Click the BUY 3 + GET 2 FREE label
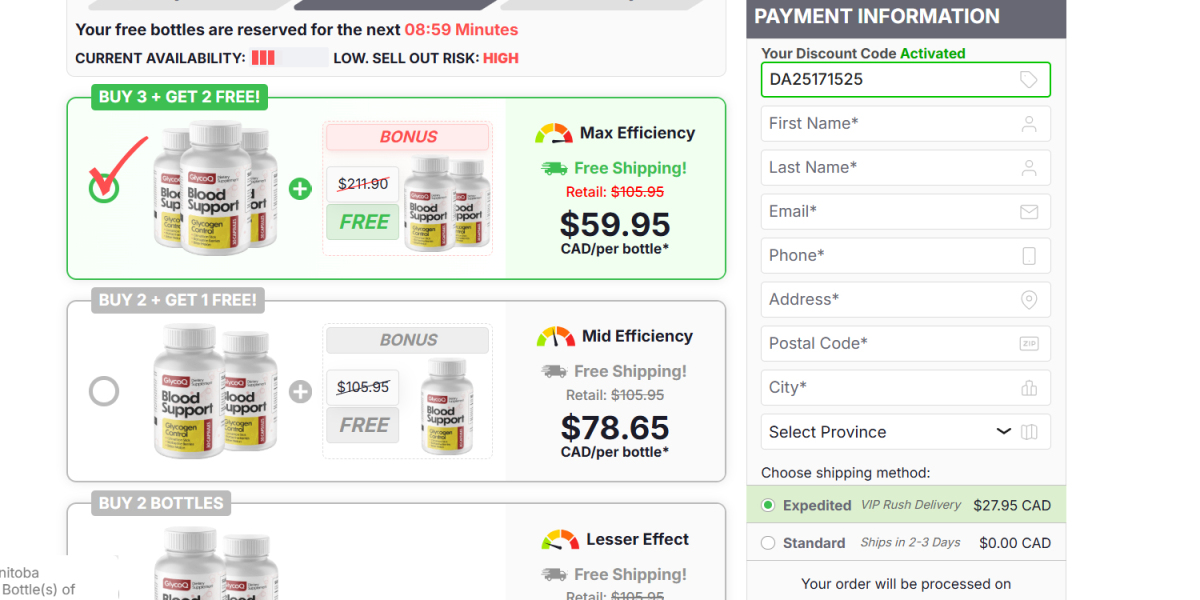 (180, 97)
